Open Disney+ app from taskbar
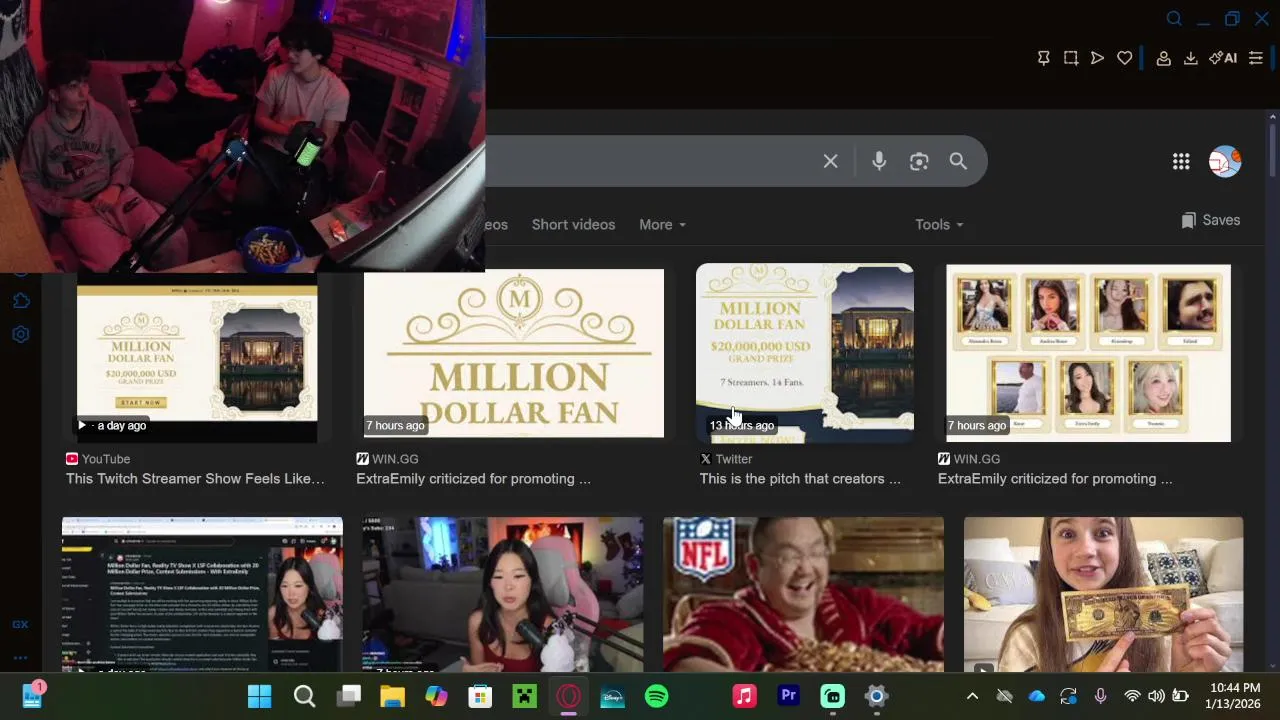The image size is (1280, 720). 612,696
